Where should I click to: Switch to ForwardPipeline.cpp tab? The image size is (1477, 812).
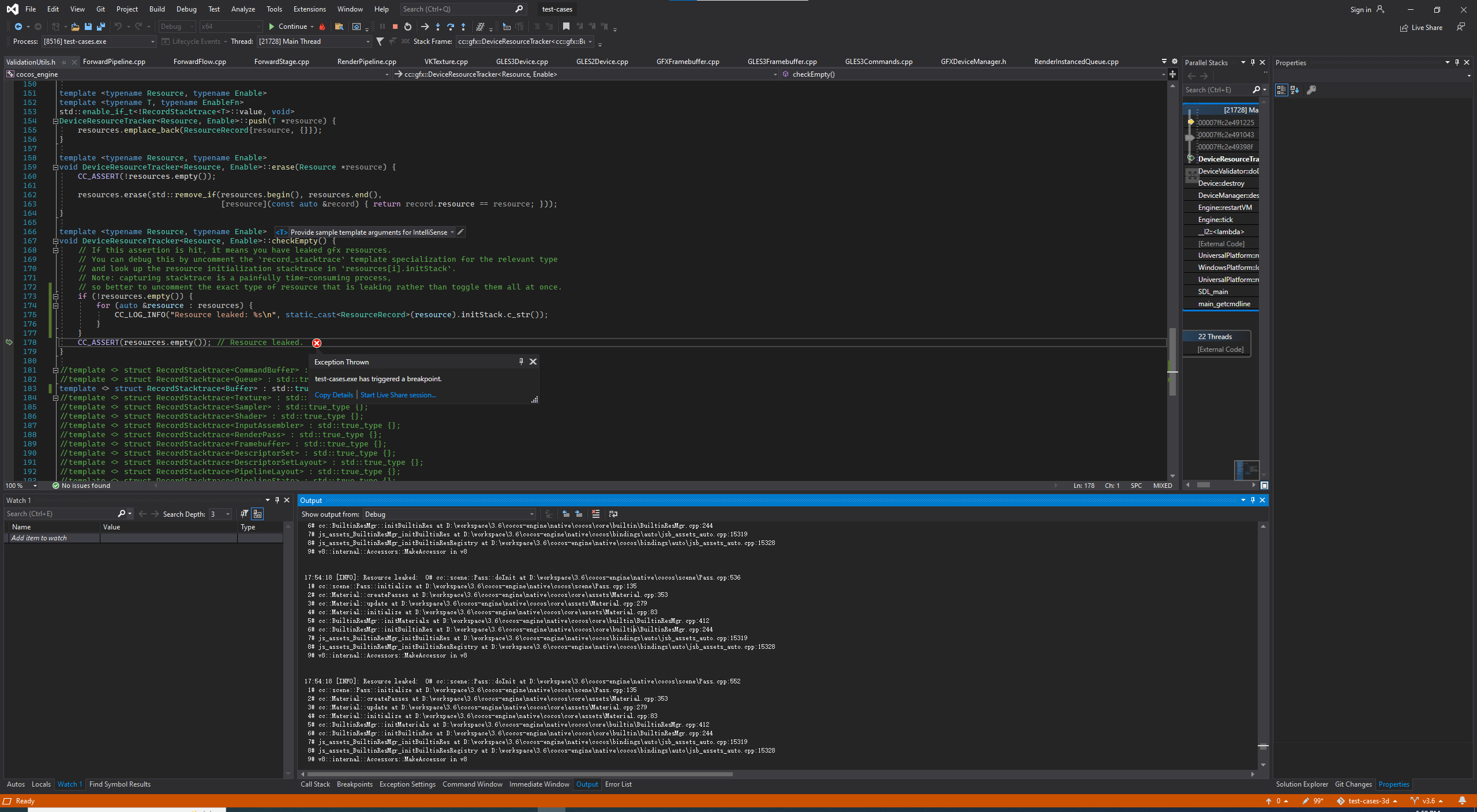[114, 62]
